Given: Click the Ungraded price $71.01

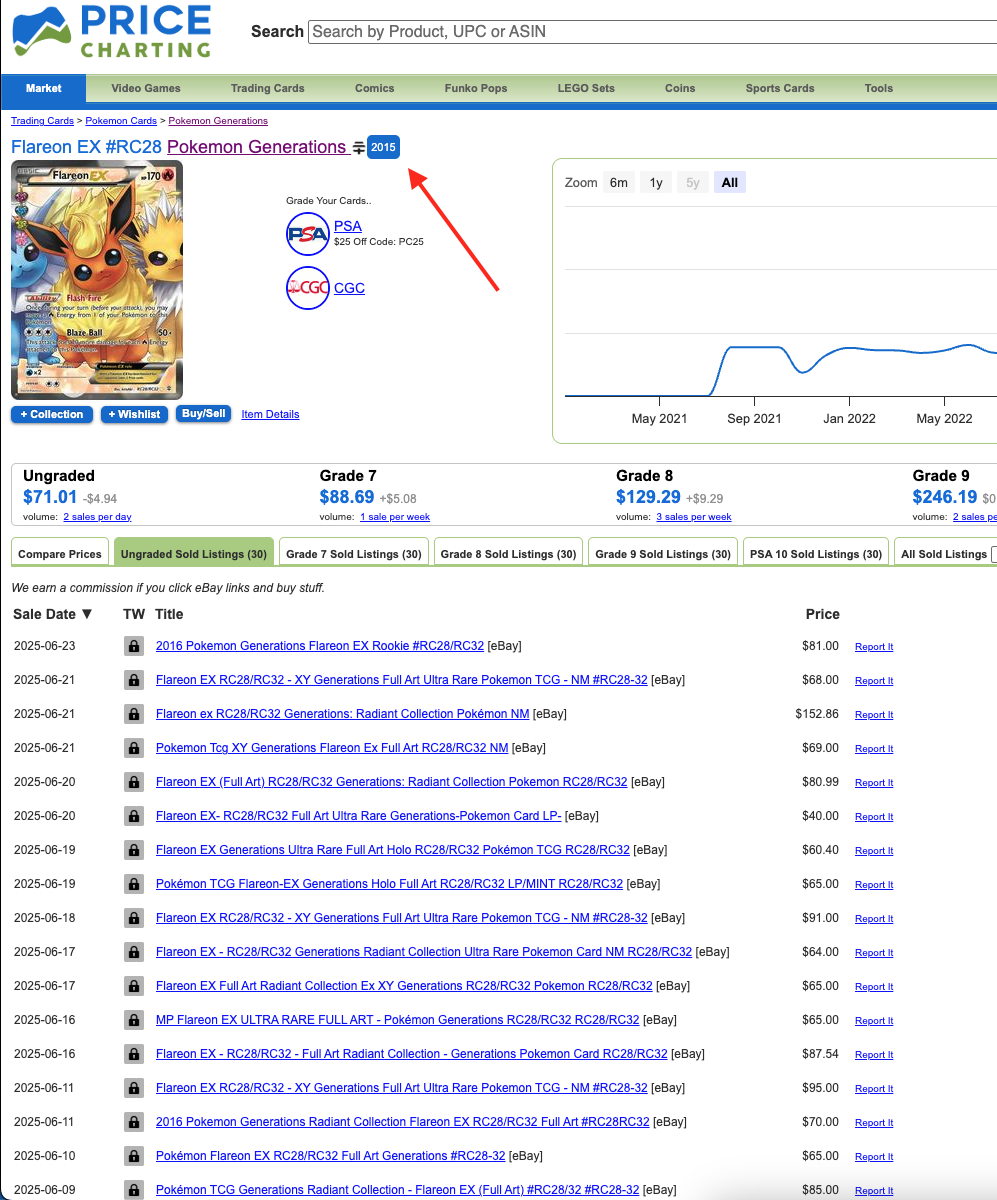Looking at the screenshot, I should (x=50, y=497).
